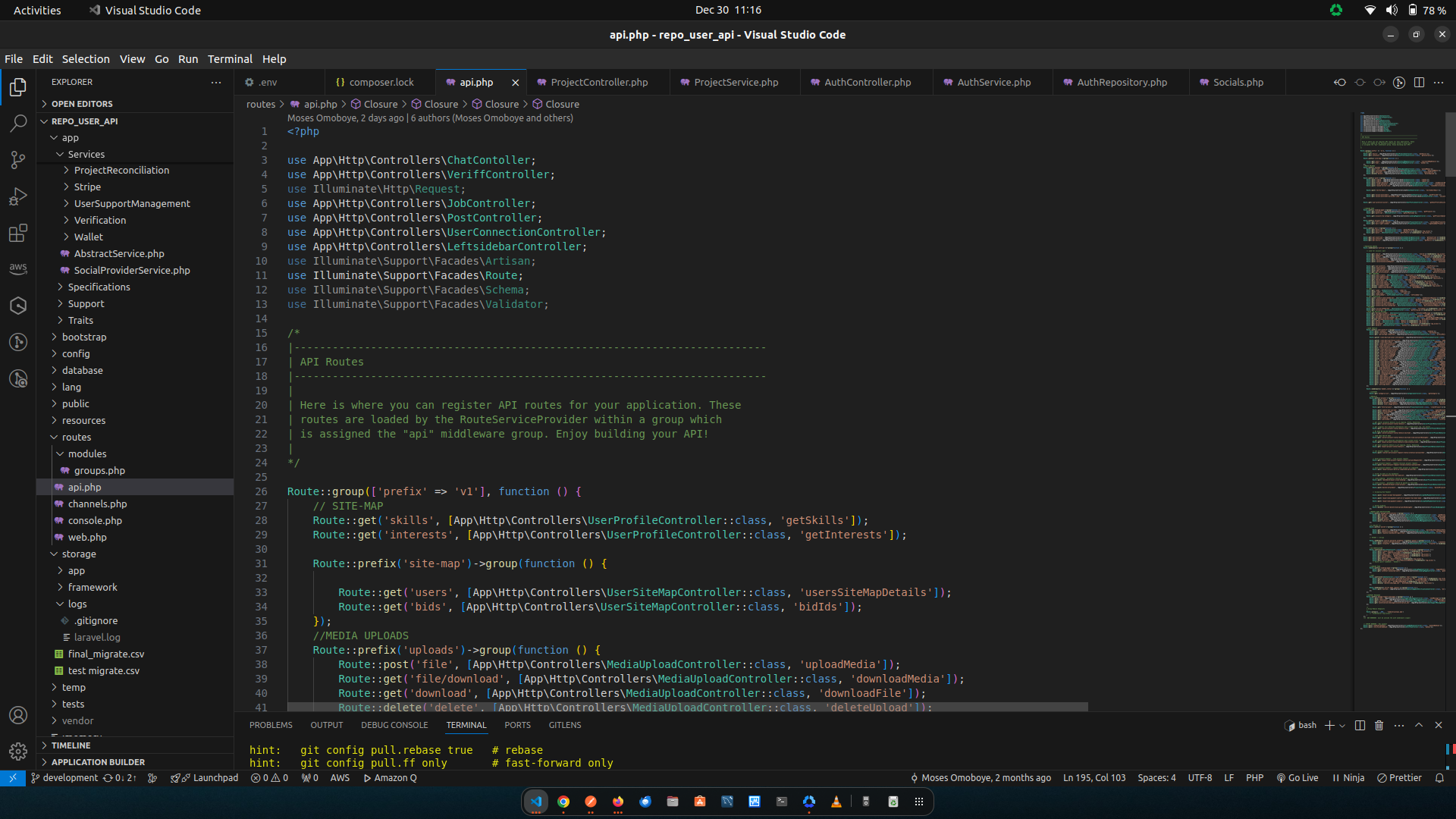Open notifications bell in status bar
This screenshot has height=819, width=1456.
point(1439,778)
